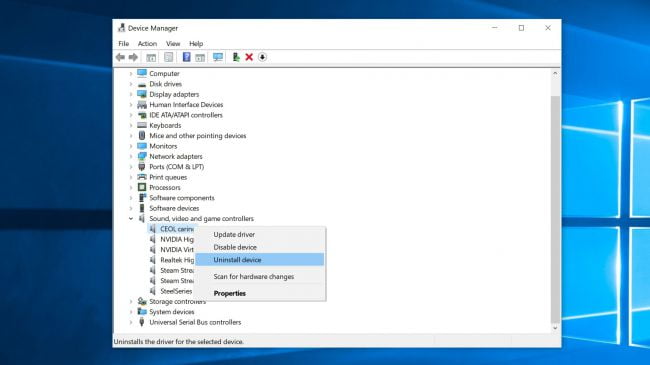Image resolution: width=650 pixels, height=365 pixels.
Task: Click the Disable device down-arrow icon
Action: coord(262,57)
